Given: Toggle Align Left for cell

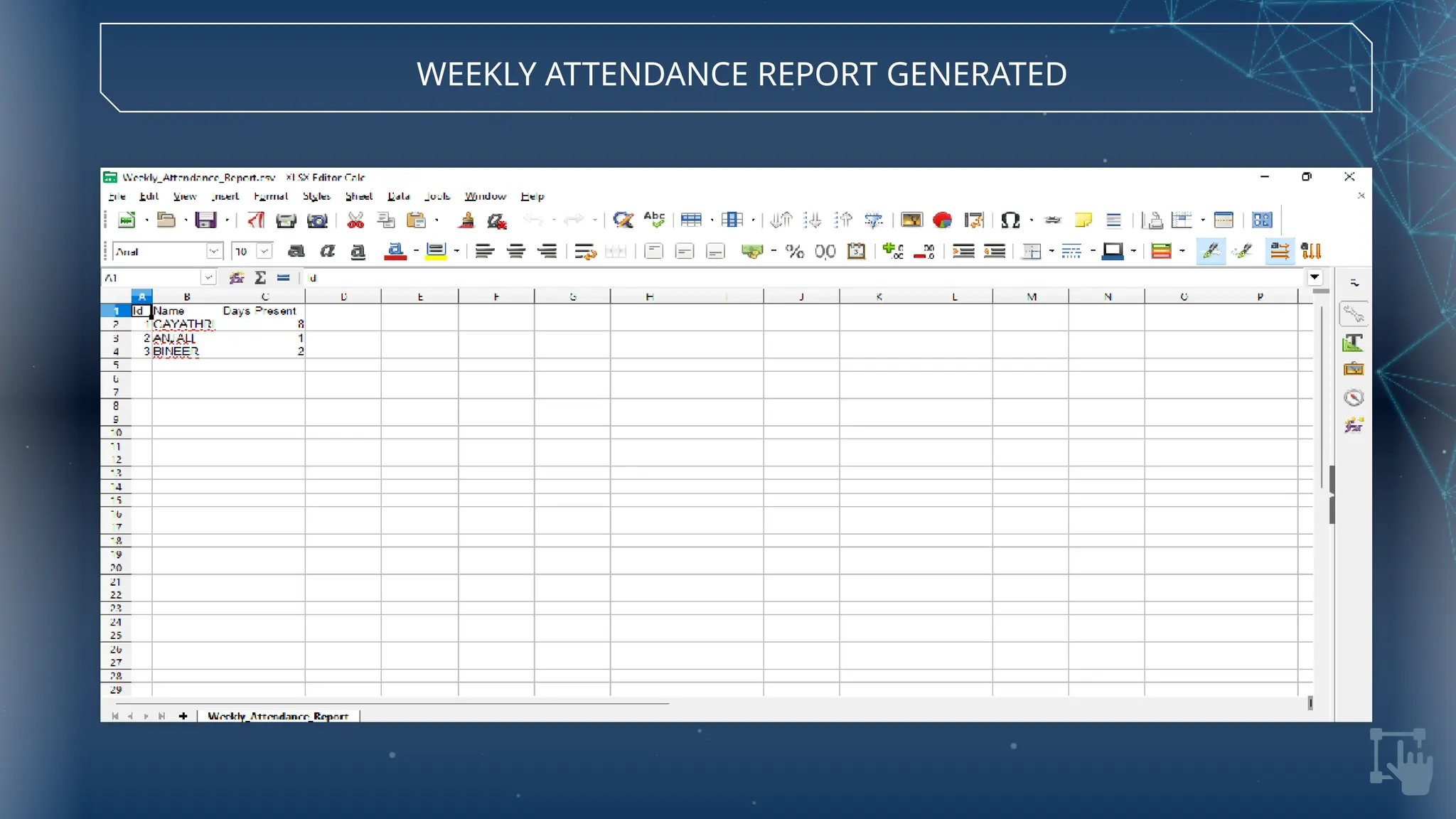Looking at the screenshot, I should 485,252.
